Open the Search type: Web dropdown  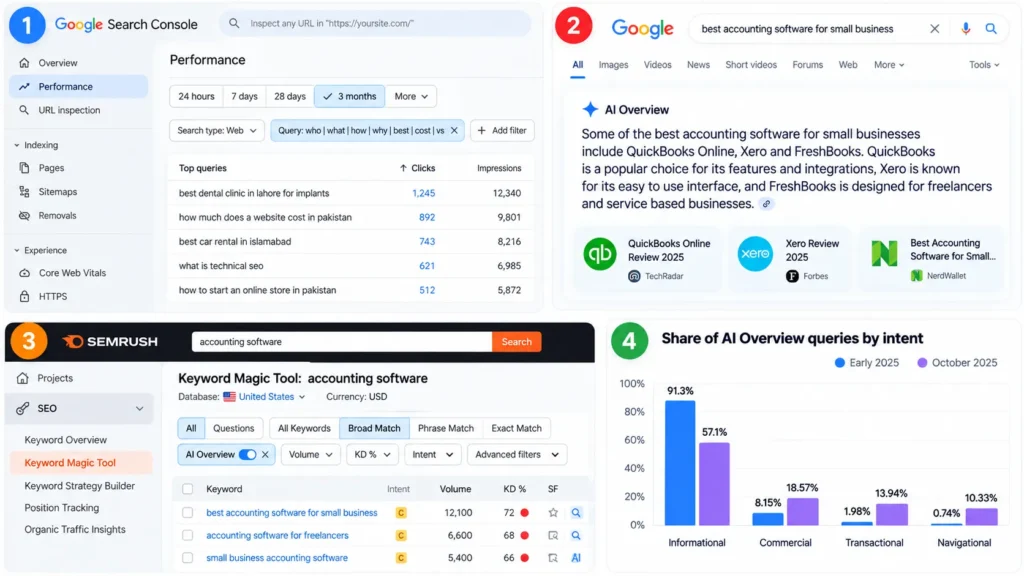pyautogui.click(x=217, y=131)
